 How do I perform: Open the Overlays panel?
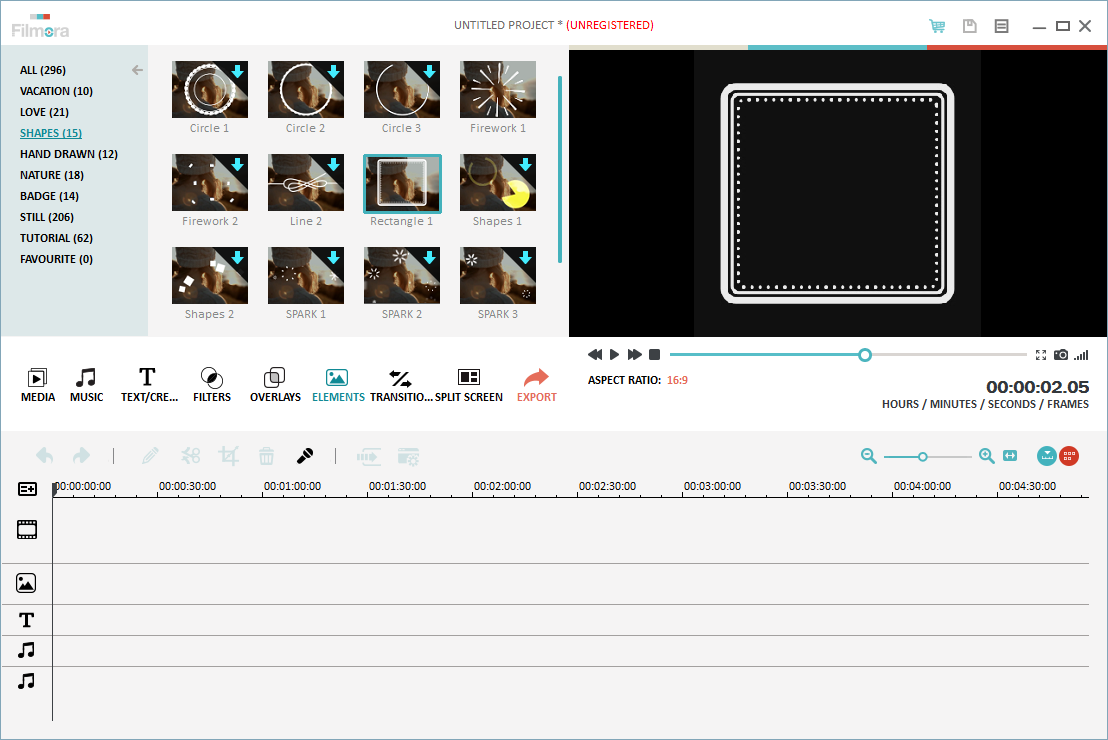pos(275,384)
